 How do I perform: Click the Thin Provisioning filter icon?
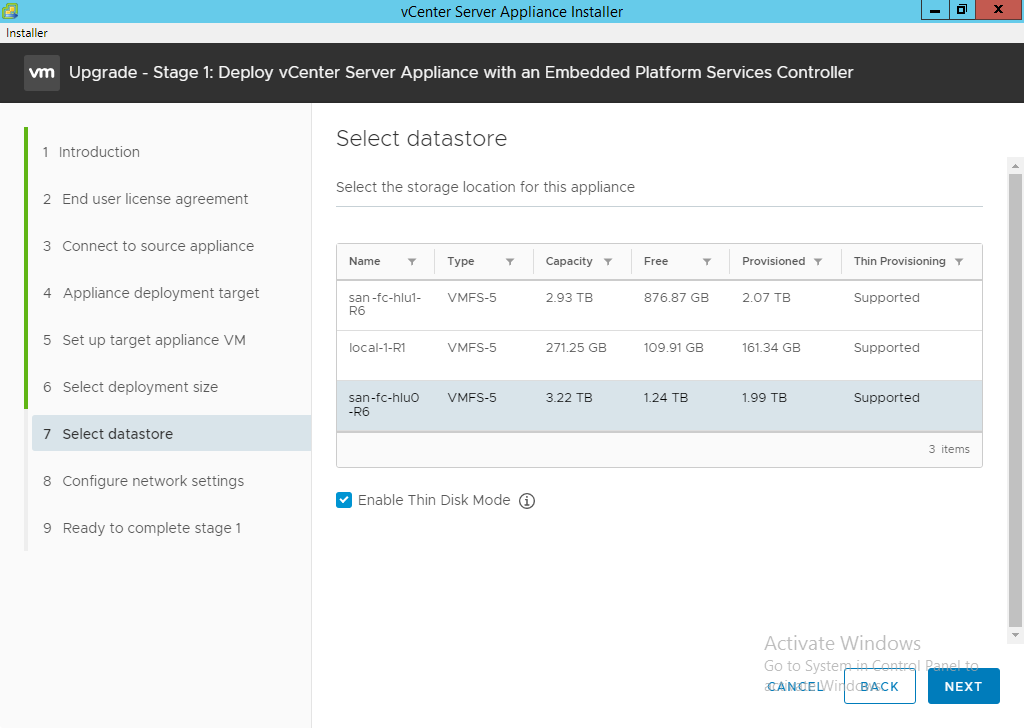click(959, 262)
